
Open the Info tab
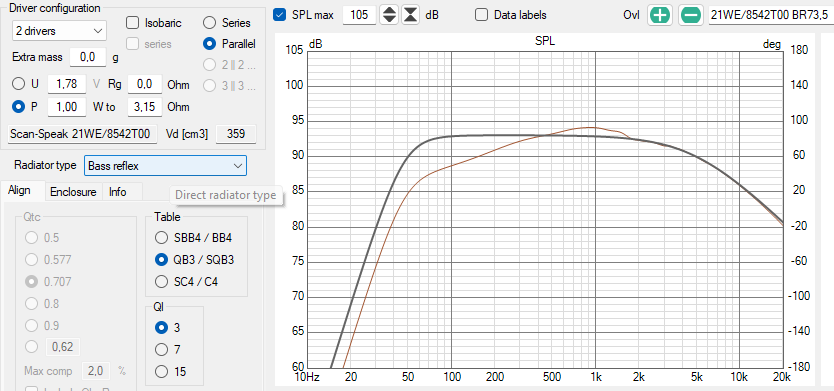[x=118, y=192]
